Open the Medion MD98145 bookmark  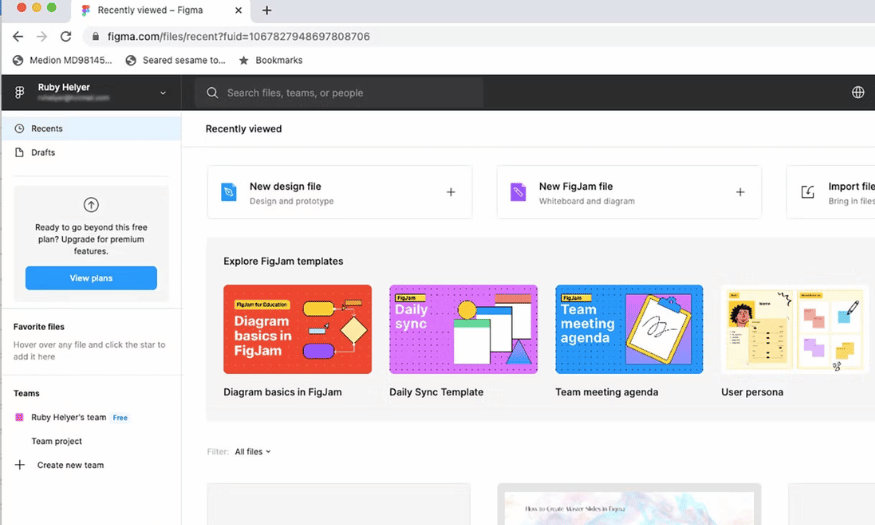[62, 60]
